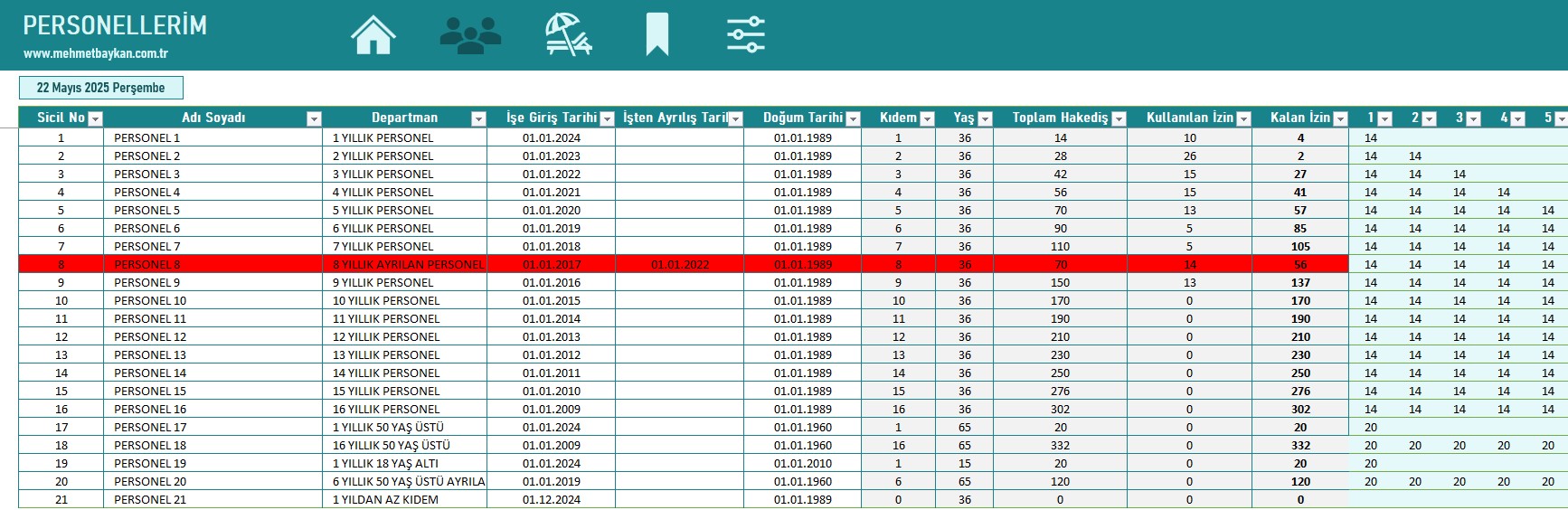
Task: Select Kalan İzin value 85
Action: pos(1300,228)
